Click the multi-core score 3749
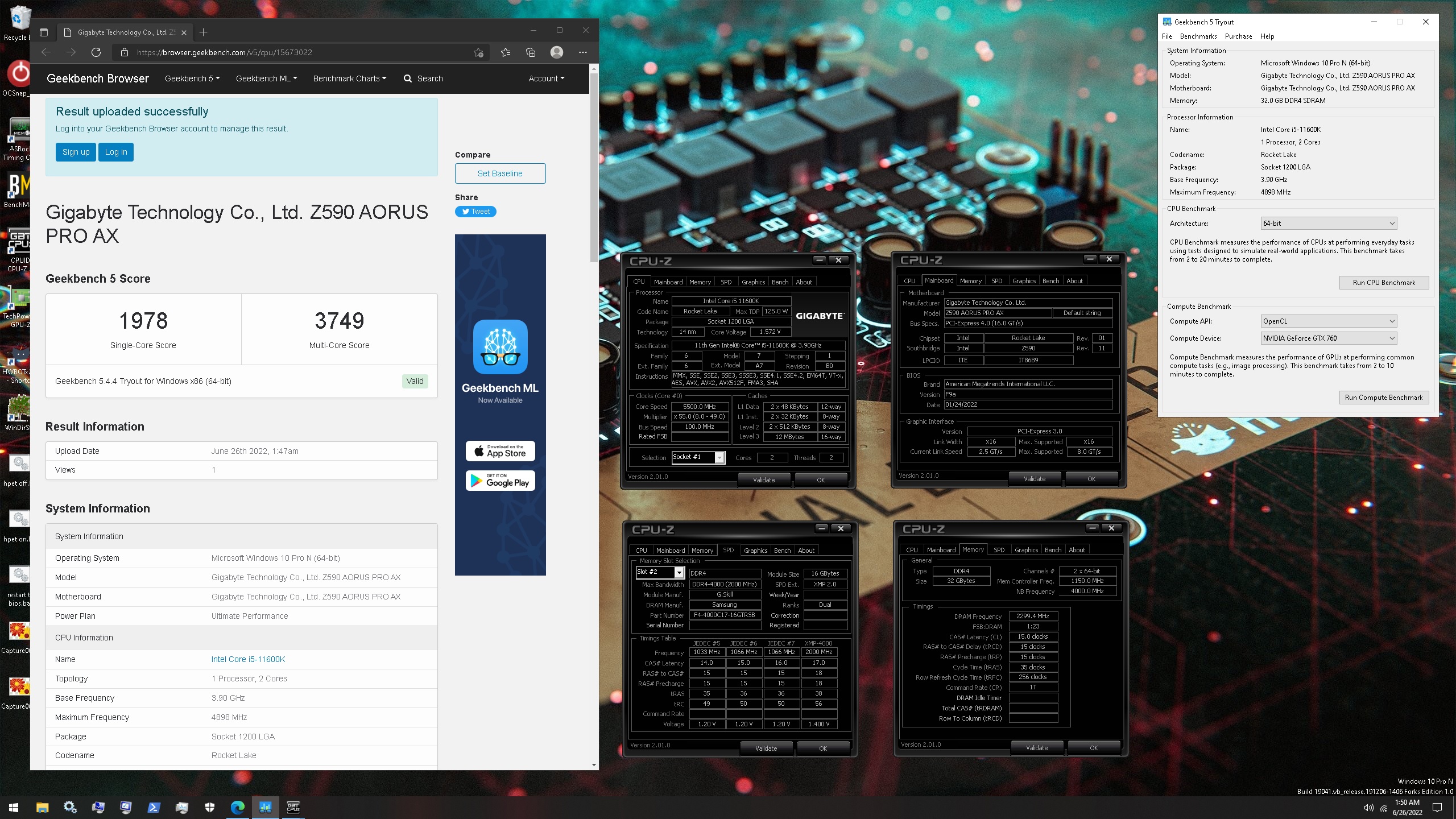 (339, 321)
